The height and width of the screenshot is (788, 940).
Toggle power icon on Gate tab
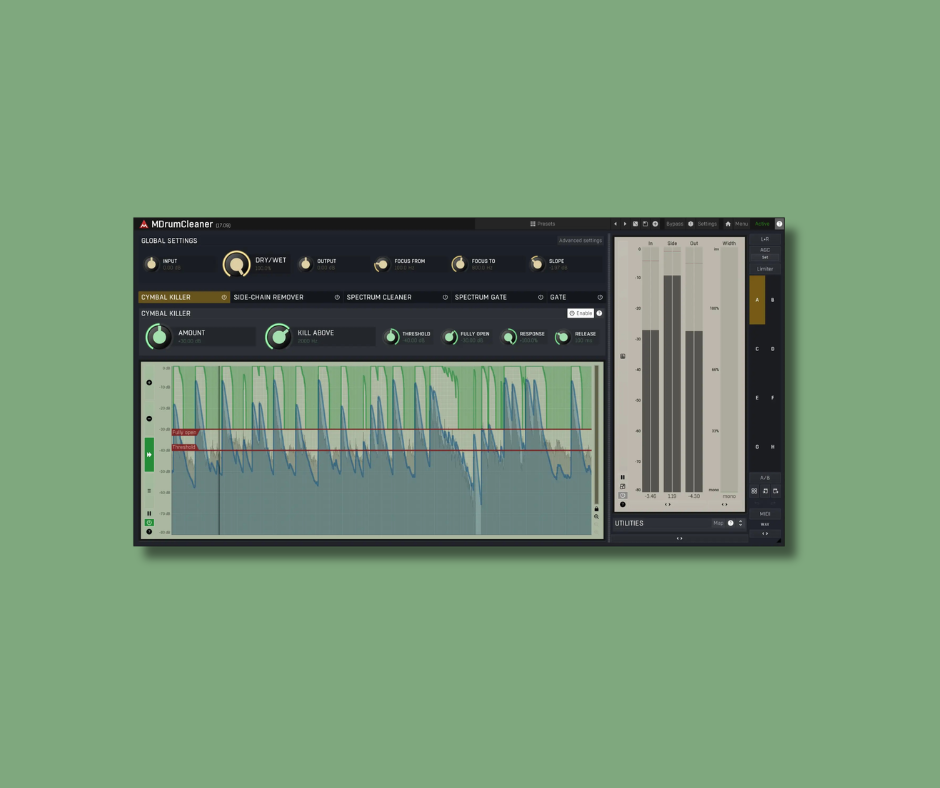[x=599, y=297]
